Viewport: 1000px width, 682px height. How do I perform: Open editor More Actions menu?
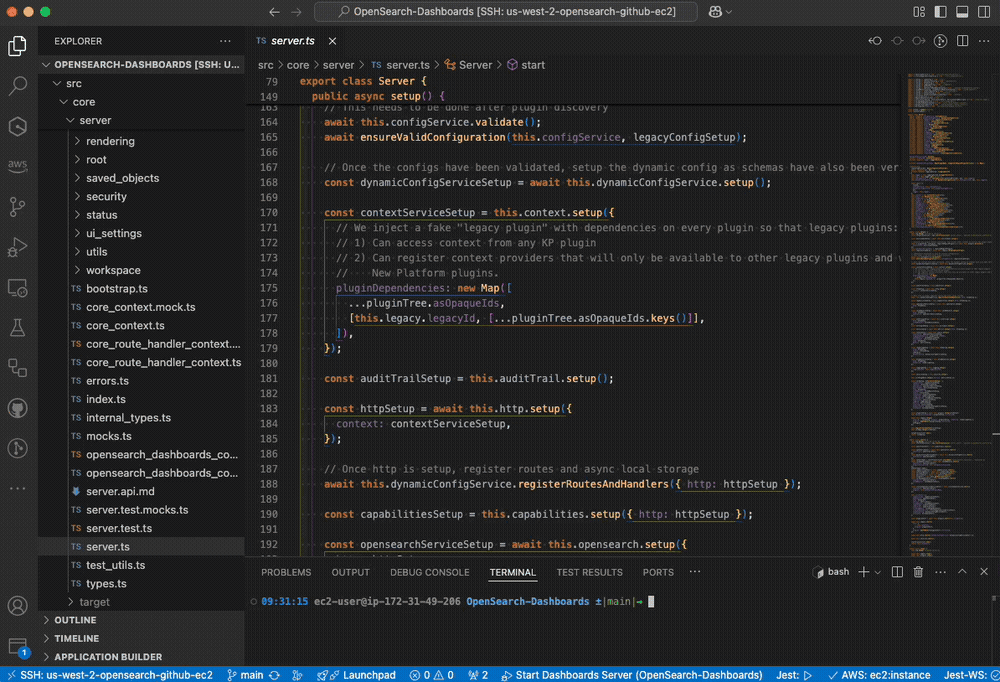[x=984, y=41]
